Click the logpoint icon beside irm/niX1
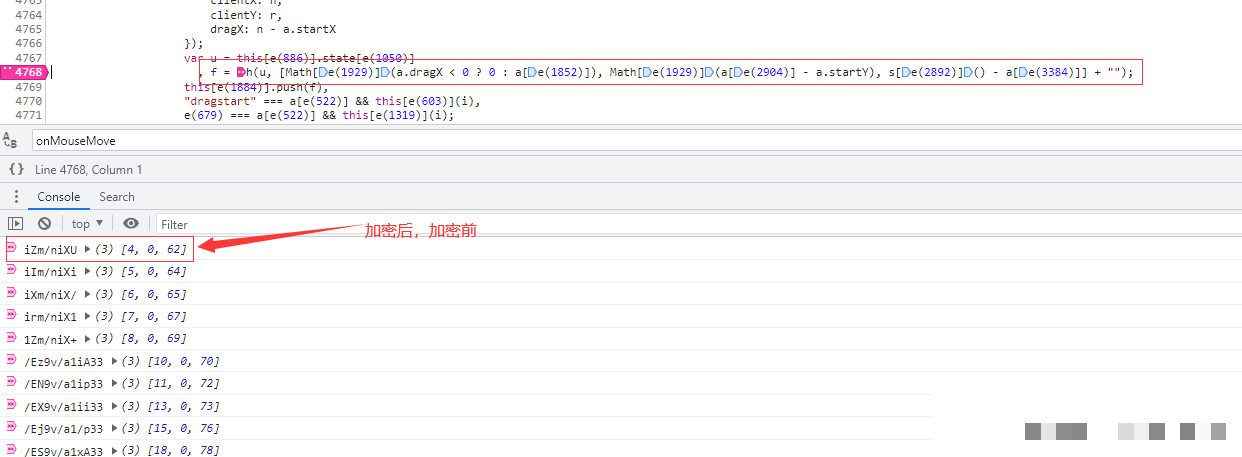 pyautogui.click(x=11, y=316)
